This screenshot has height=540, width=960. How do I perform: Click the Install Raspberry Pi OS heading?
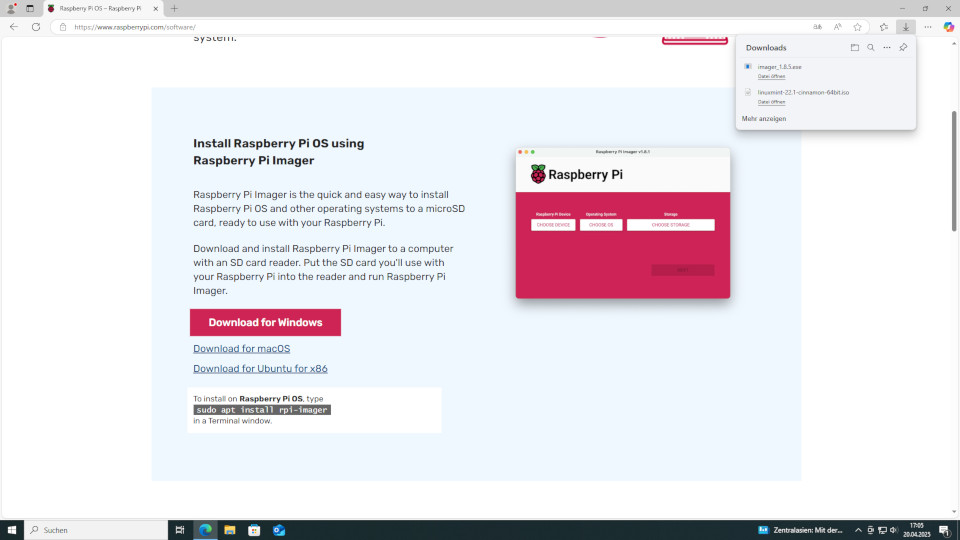(x=279, y=152)
